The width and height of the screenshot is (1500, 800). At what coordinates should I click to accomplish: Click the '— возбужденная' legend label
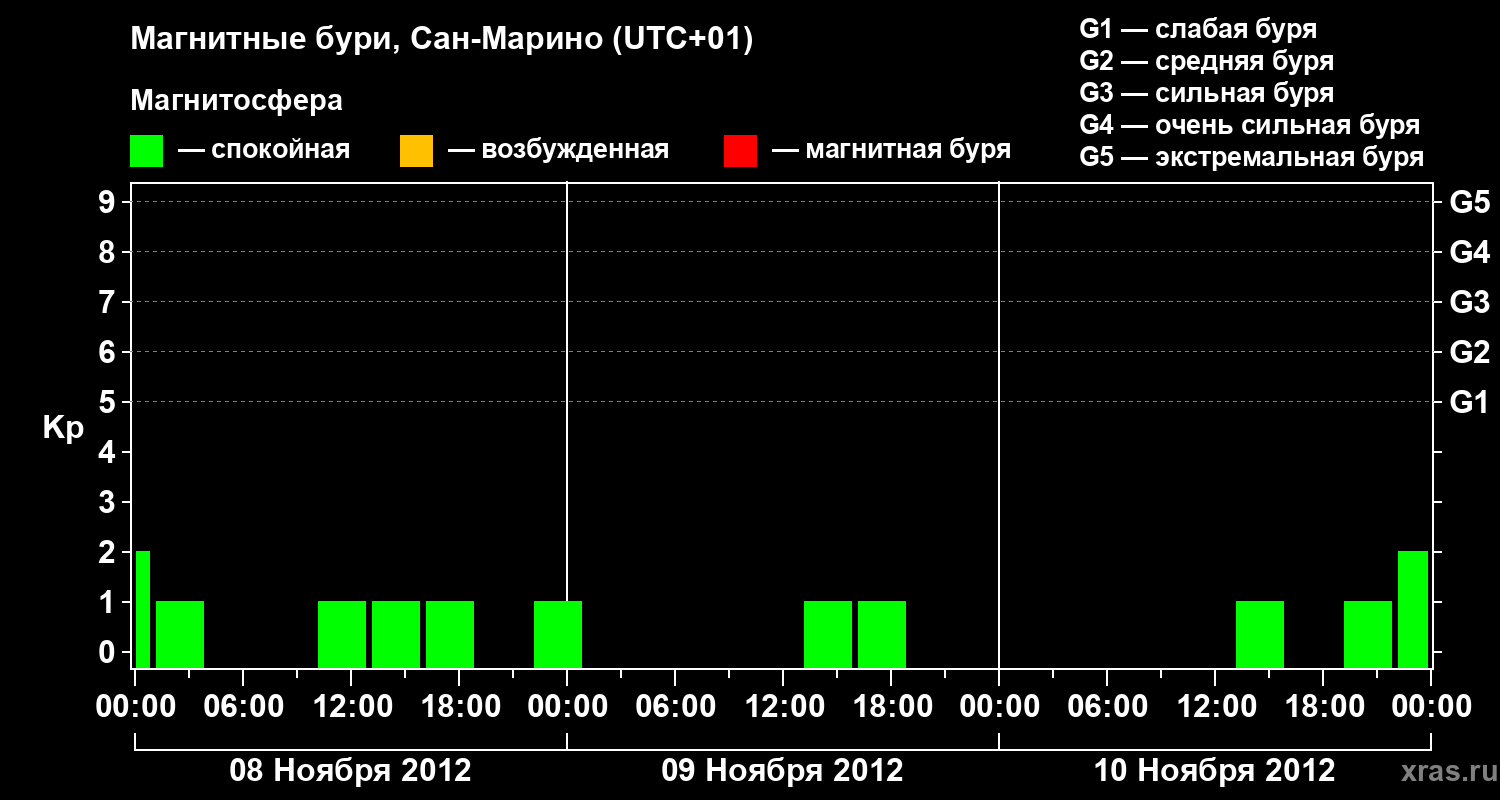pos(558,150)
